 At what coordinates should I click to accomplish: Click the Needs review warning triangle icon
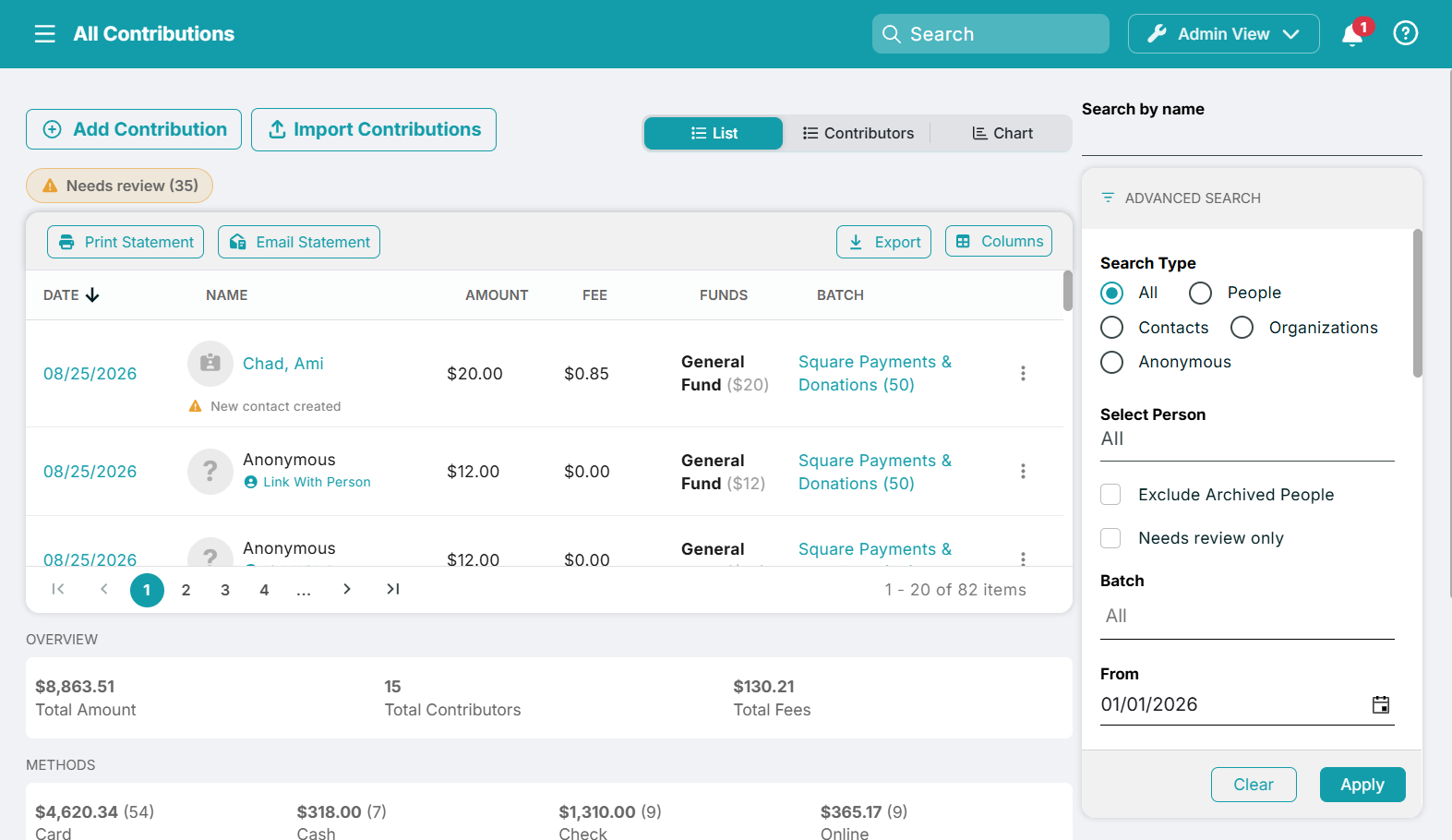click(x=50, y=186)
